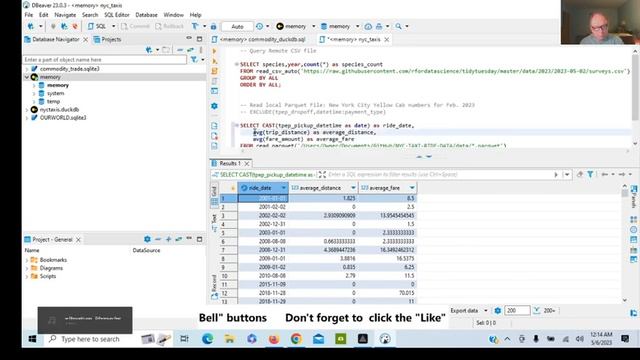Click the toolbar search magnifier icon
This screenshot has height=360, width=640.
(x=398, y=26)
